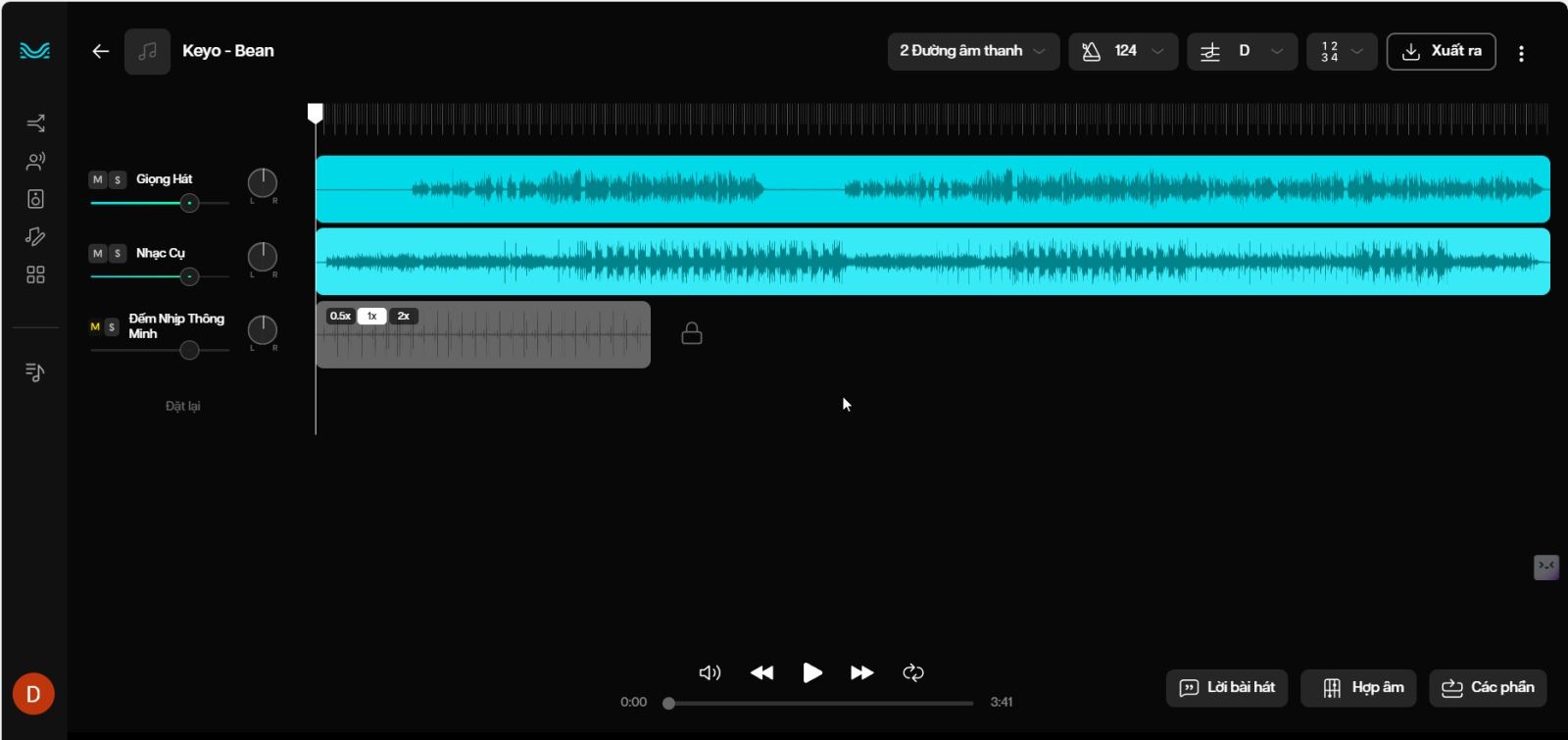Open Lời bài hát lyrics panel

point(1227,688)
